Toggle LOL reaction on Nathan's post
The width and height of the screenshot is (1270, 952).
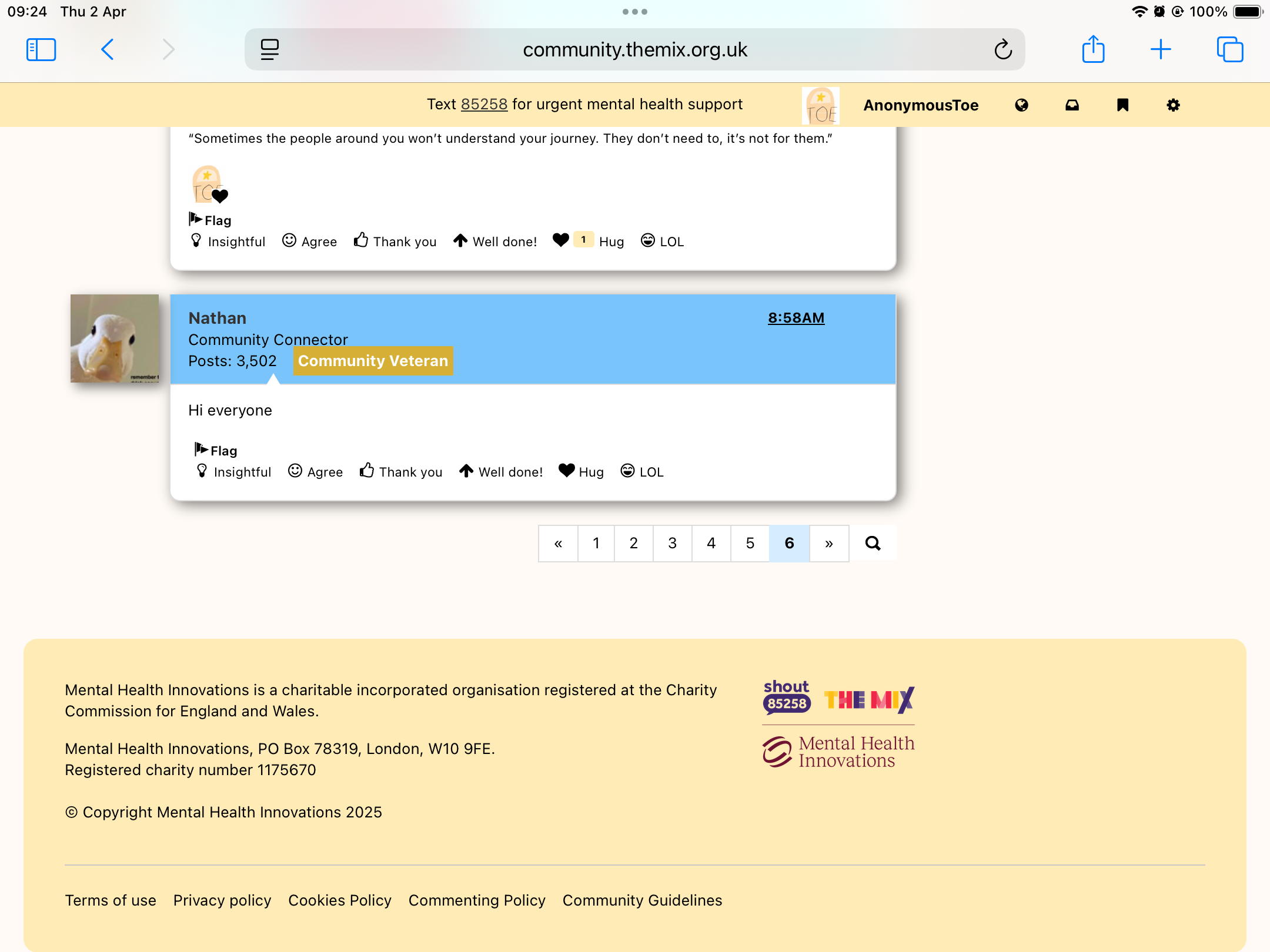tap(642, 472)
